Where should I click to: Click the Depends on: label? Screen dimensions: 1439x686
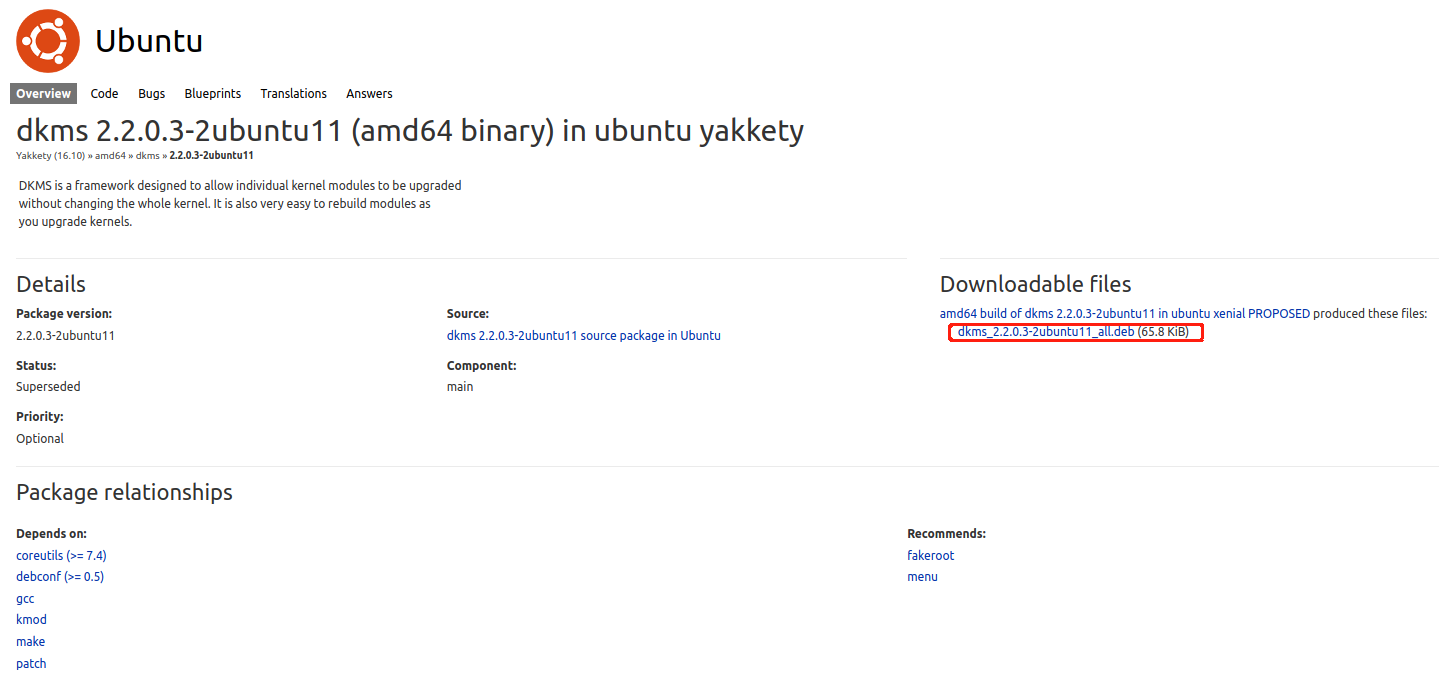click(x=51, y=534)
